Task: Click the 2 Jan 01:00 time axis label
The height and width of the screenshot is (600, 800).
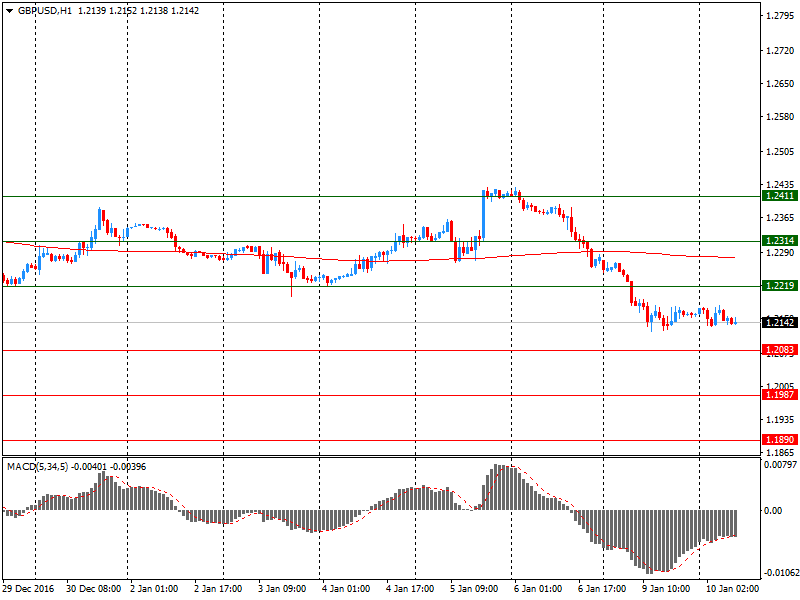Action: [x=154, y=589]
